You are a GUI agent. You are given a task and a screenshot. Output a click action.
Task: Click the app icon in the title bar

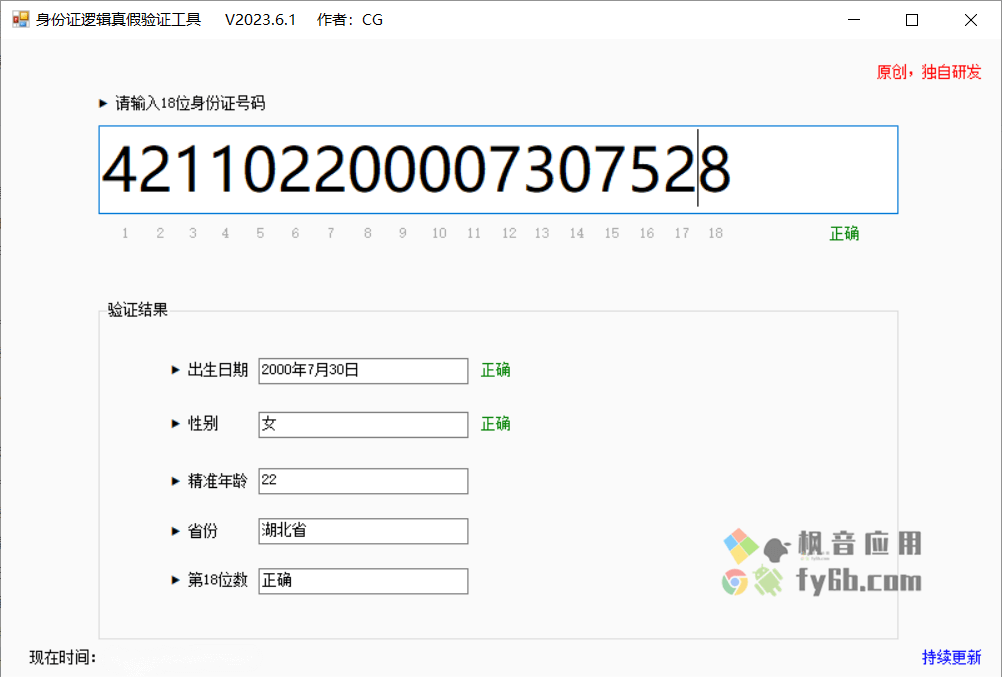pos(20,20)
